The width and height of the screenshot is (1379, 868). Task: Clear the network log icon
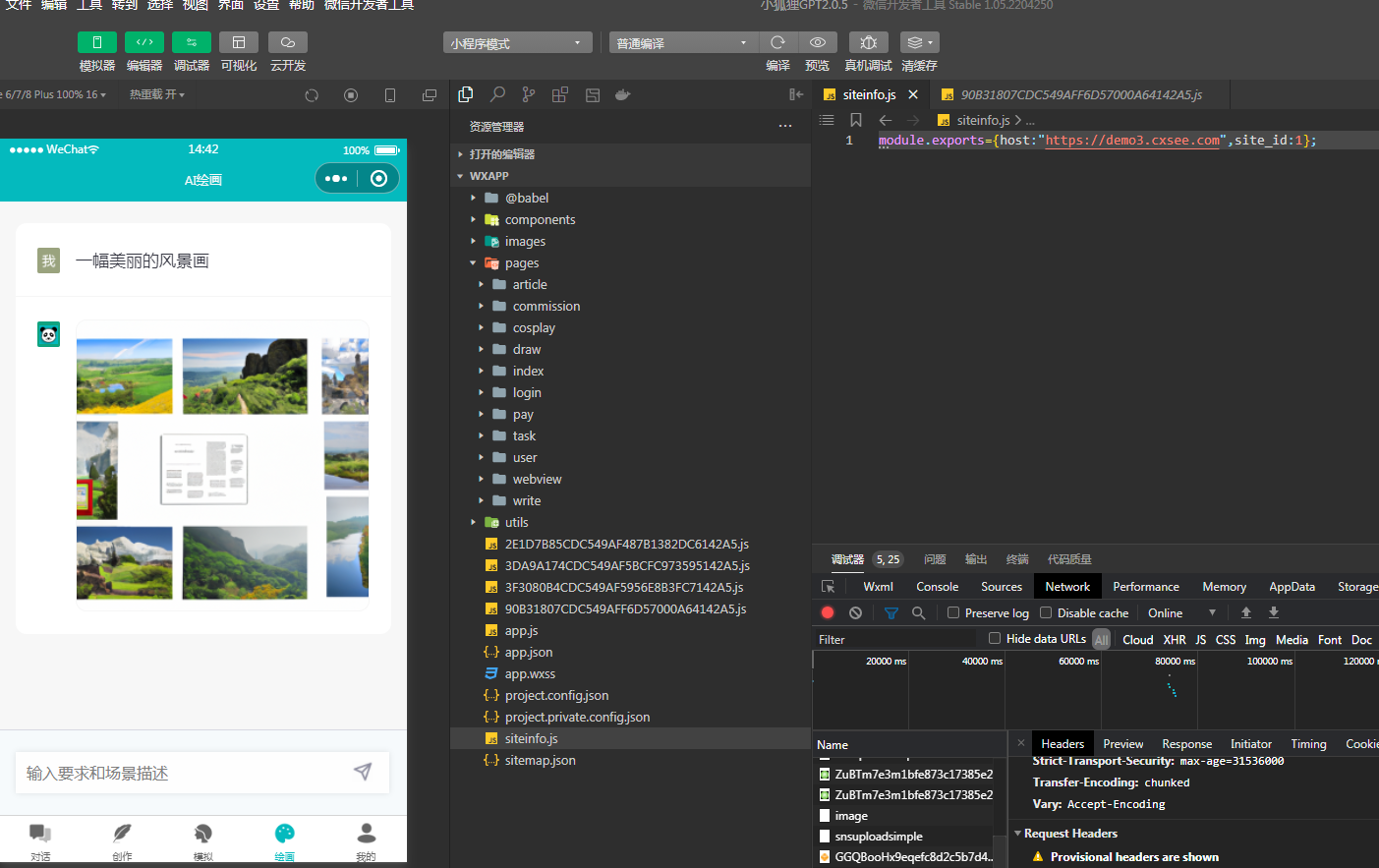(855, 612)
